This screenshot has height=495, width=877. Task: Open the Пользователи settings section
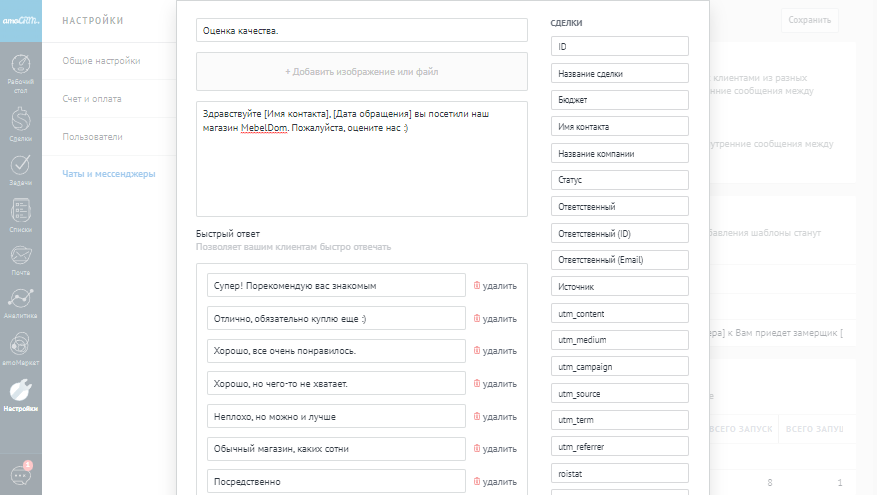(92, 136)
